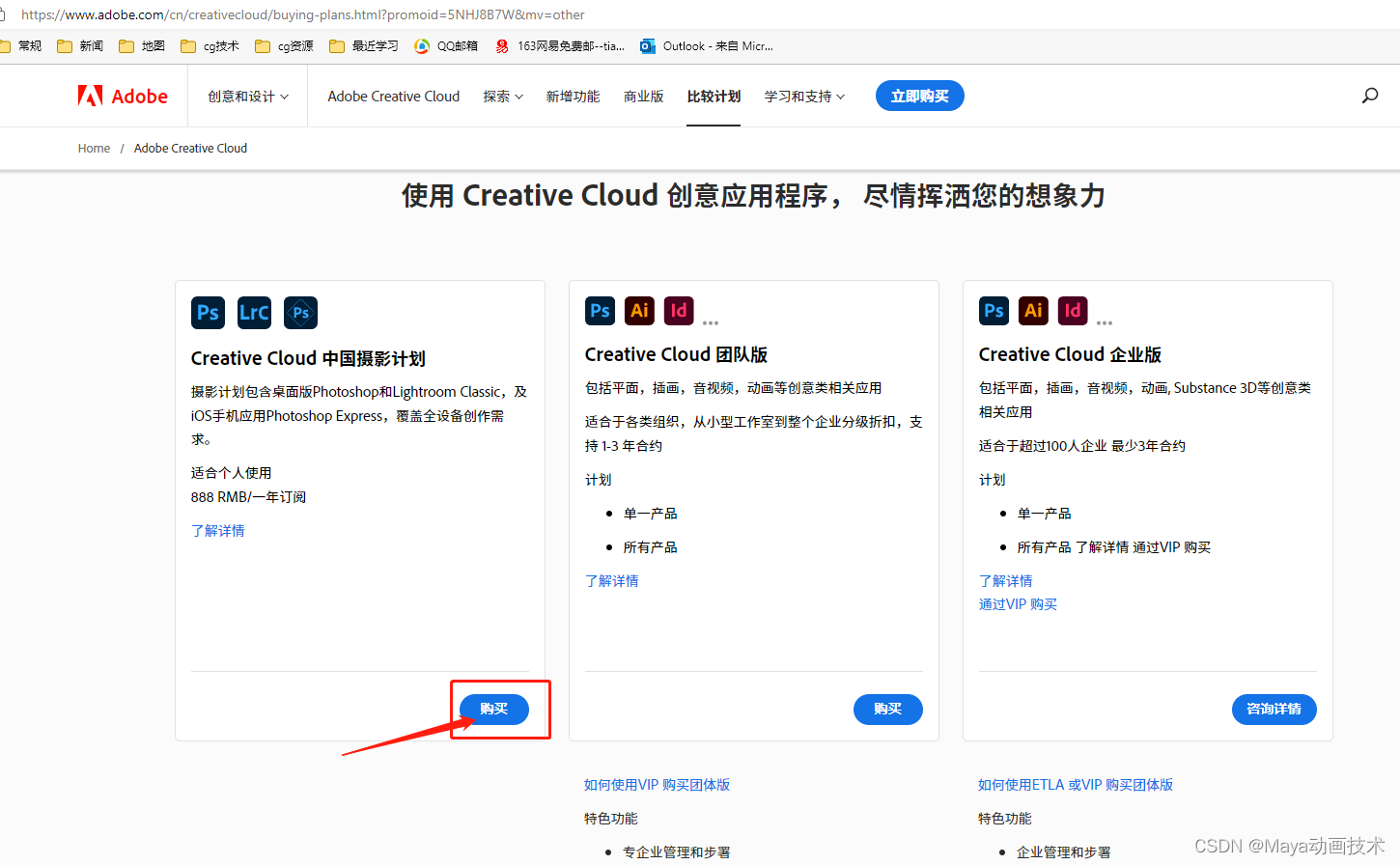Image resolution: width=1400 pixels, height=865 pixels.
Task: Click the Id icon in the Enterprise edition card
Action: pyautogui.click(x=1073, y=311)
